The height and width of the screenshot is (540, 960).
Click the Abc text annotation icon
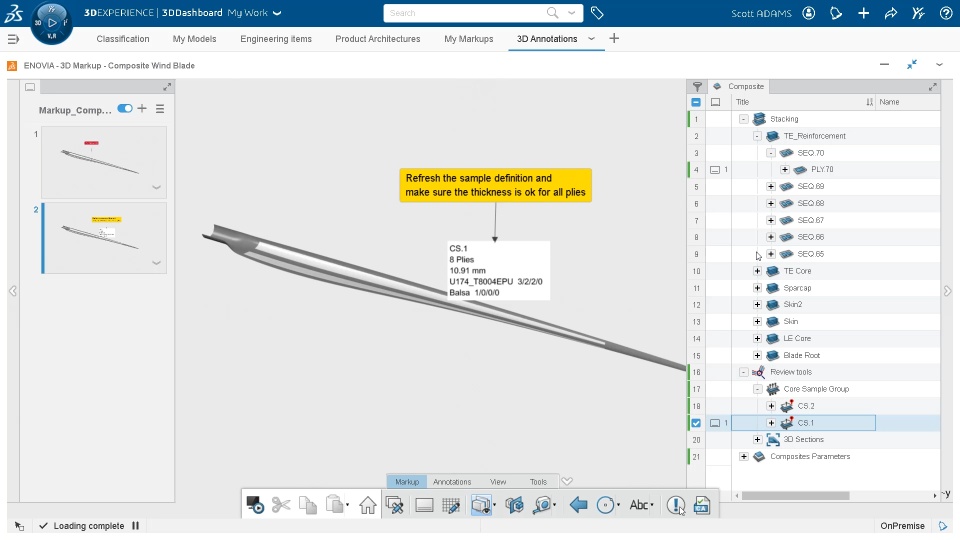click(x=639, y=505)
